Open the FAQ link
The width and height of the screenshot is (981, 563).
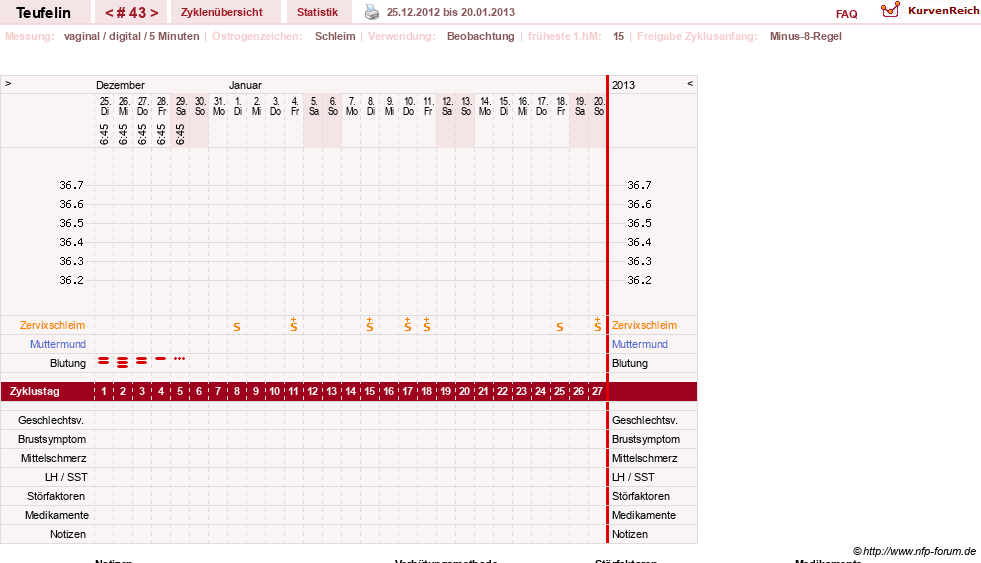(846, 14)
